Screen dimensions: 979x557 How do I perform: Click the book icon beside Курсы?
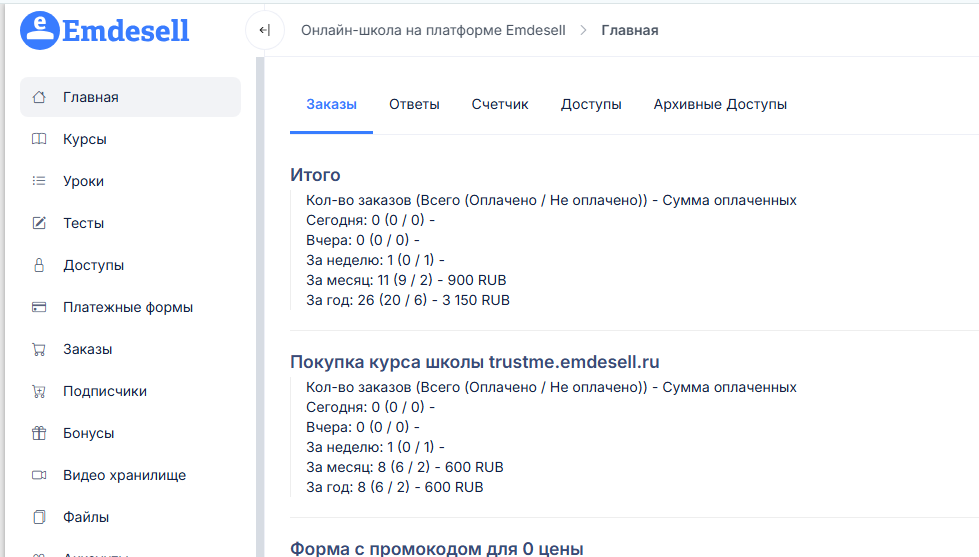click(39, 139)
